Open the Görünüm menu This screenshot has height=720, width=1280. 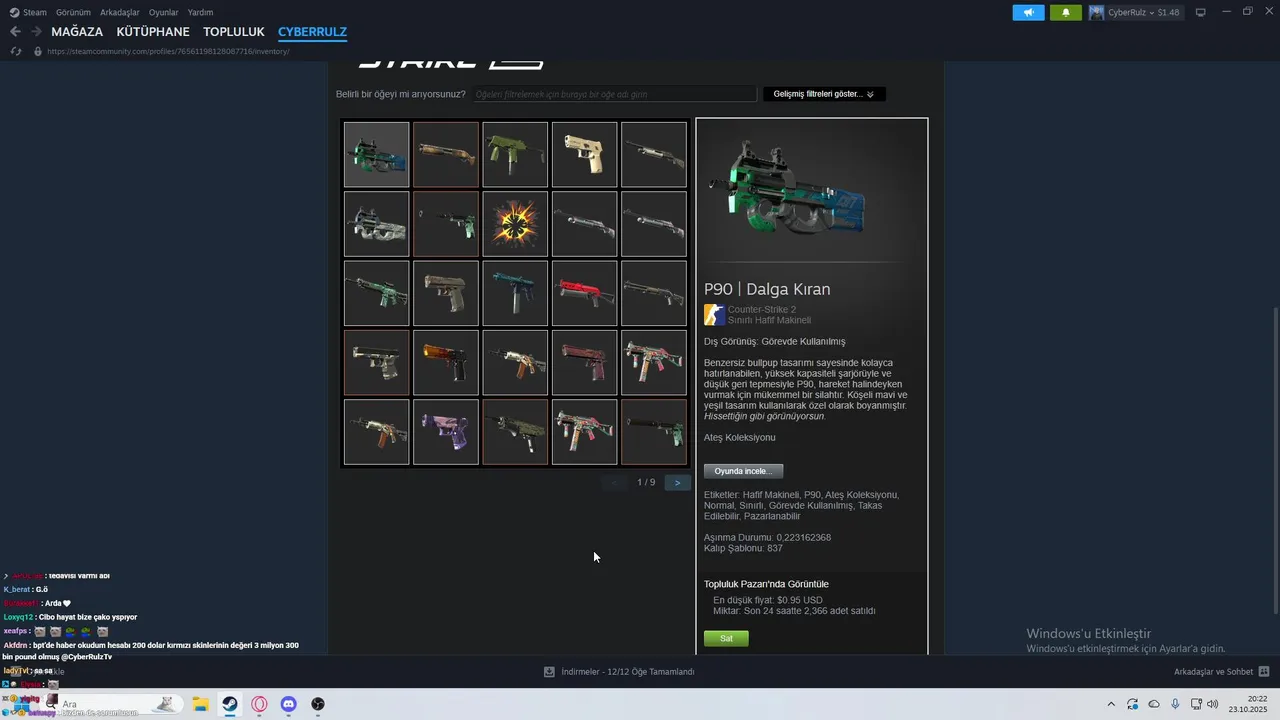[73, 12]
